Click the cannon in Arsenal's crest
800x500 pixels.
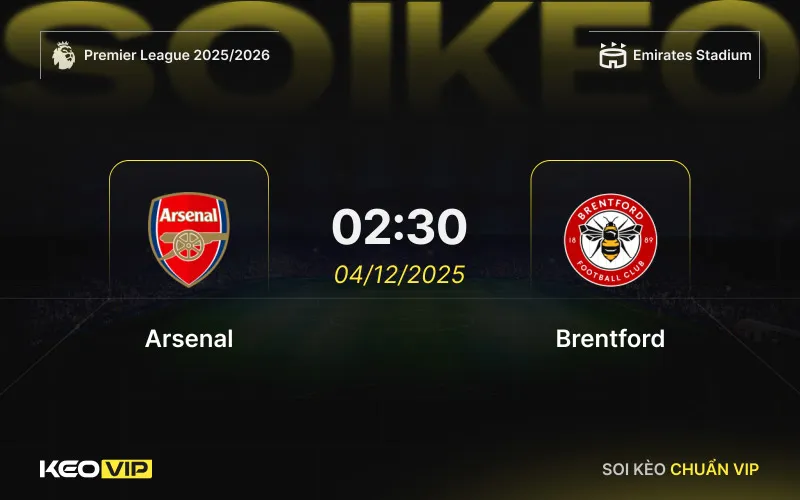tap(193, 243)
